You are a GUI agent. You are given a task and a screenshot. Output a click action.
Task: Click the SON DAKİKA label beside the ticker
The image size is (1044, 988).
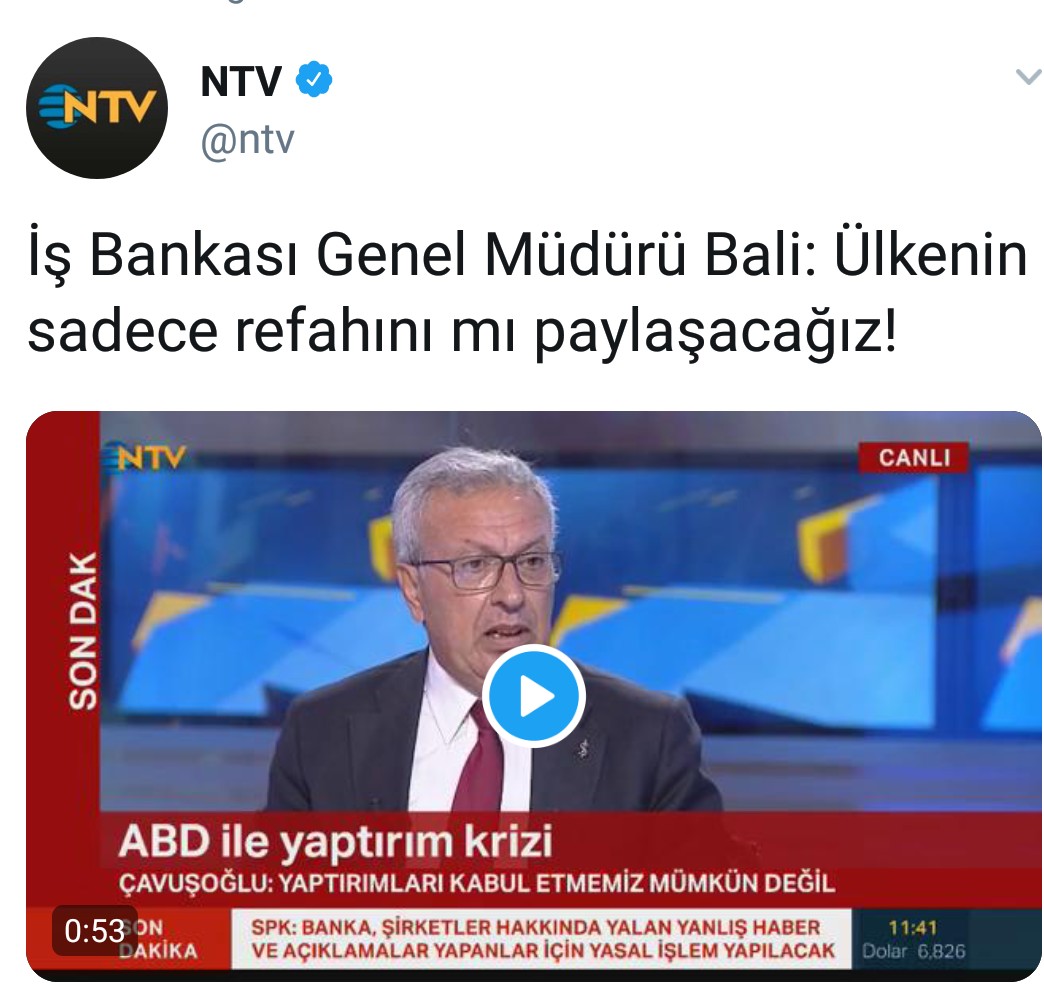(158, 939)
